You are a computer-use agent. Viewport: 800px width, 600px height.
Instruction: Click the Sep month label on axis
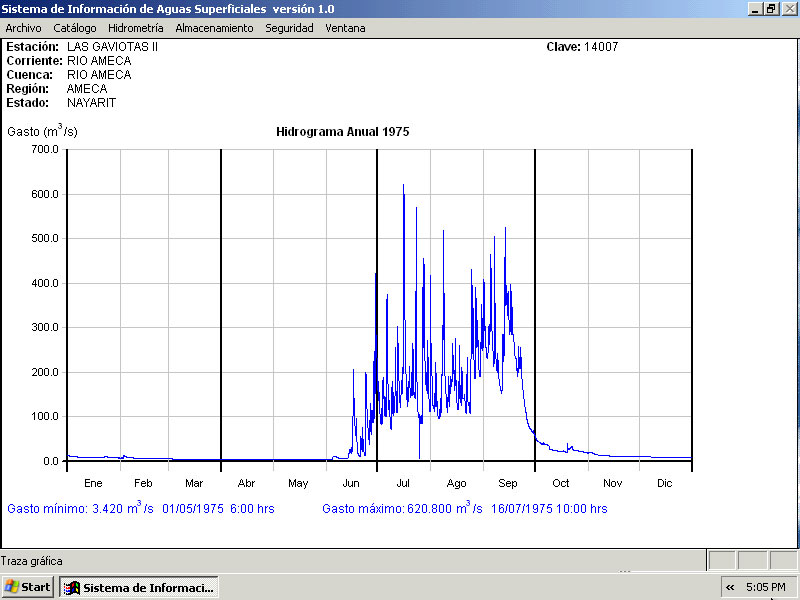508,483
